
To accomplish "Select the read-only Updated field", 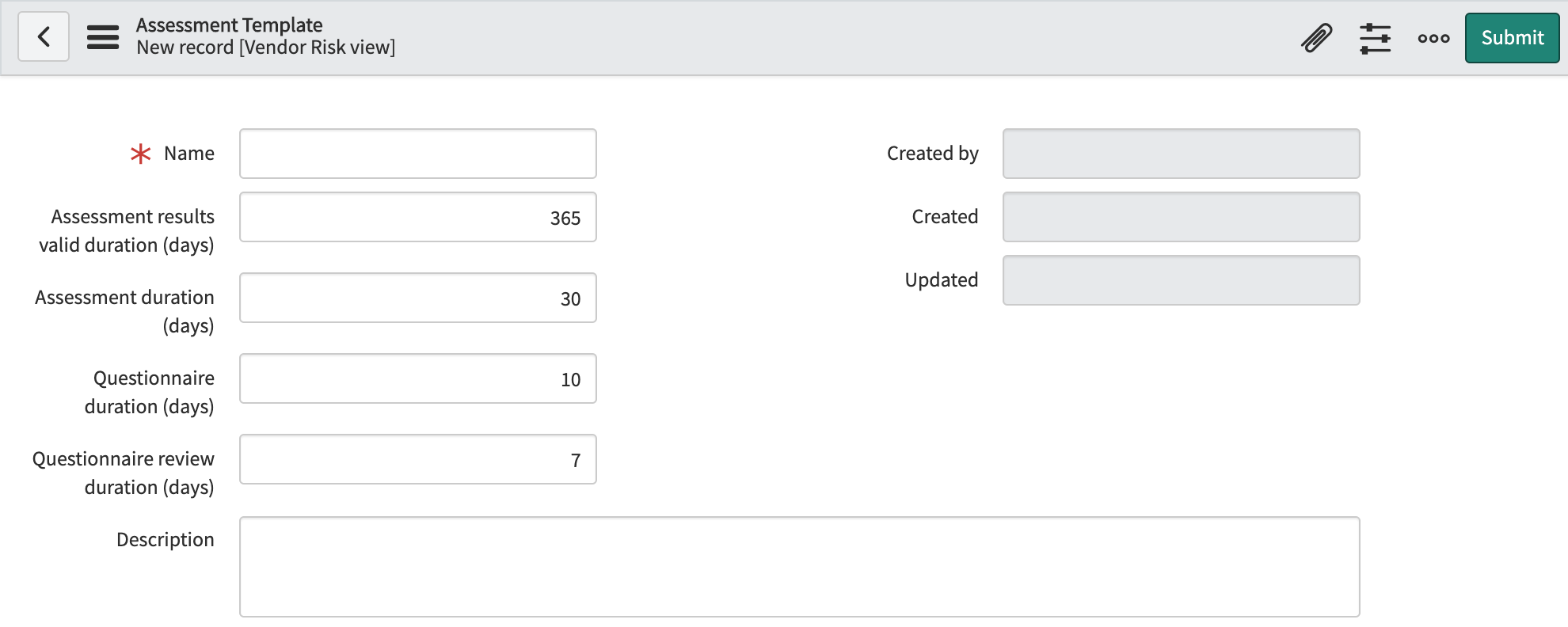I will [x=1182, y=280].
